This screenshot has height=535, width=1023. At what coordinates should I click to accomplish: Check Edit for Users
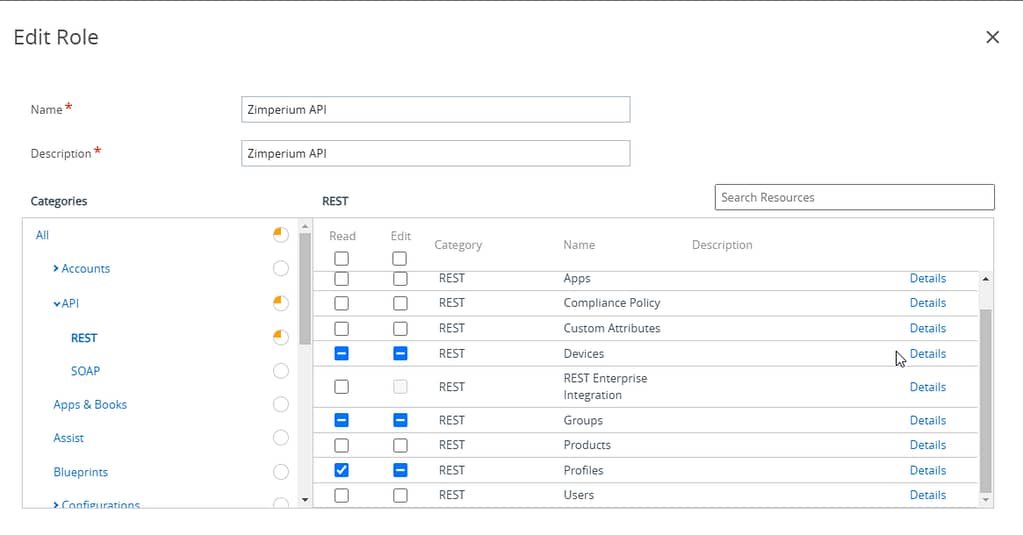(x=400, y=495)
